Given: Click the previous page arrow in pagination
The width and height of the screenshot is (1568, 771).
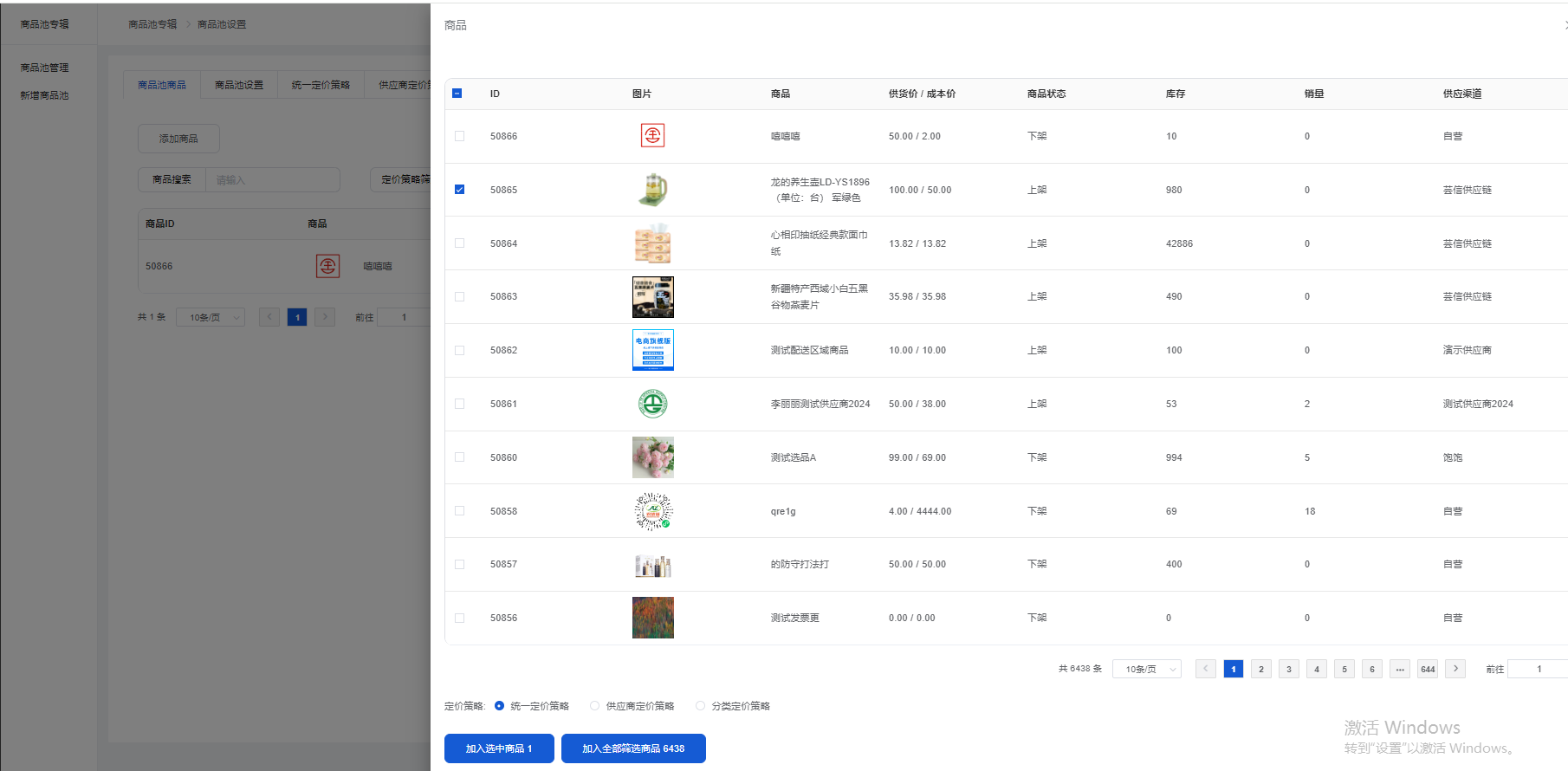Looking at the screenshot, I should (x=1205, y=669).
